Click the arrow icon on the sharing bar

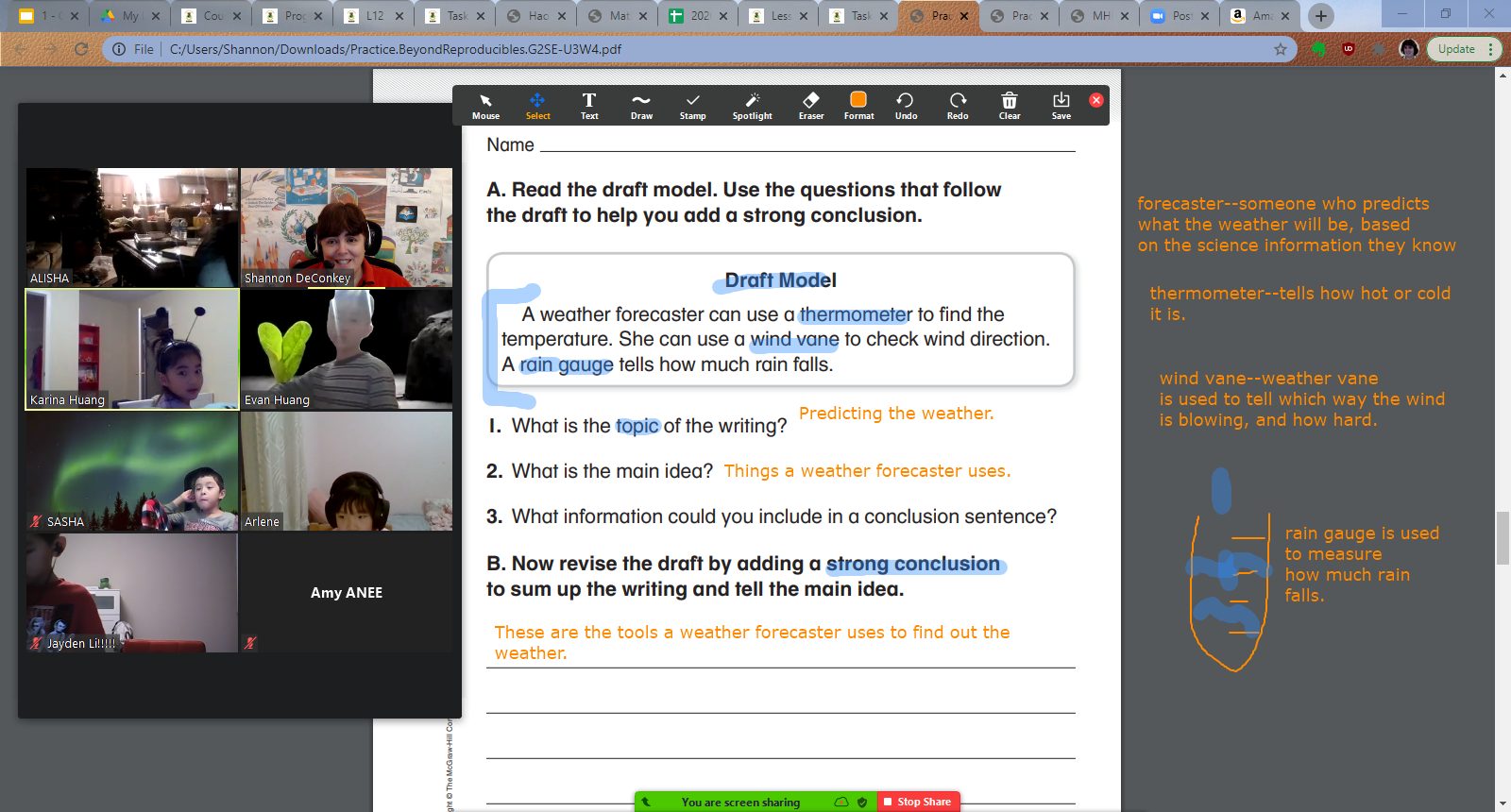point(646,802)
